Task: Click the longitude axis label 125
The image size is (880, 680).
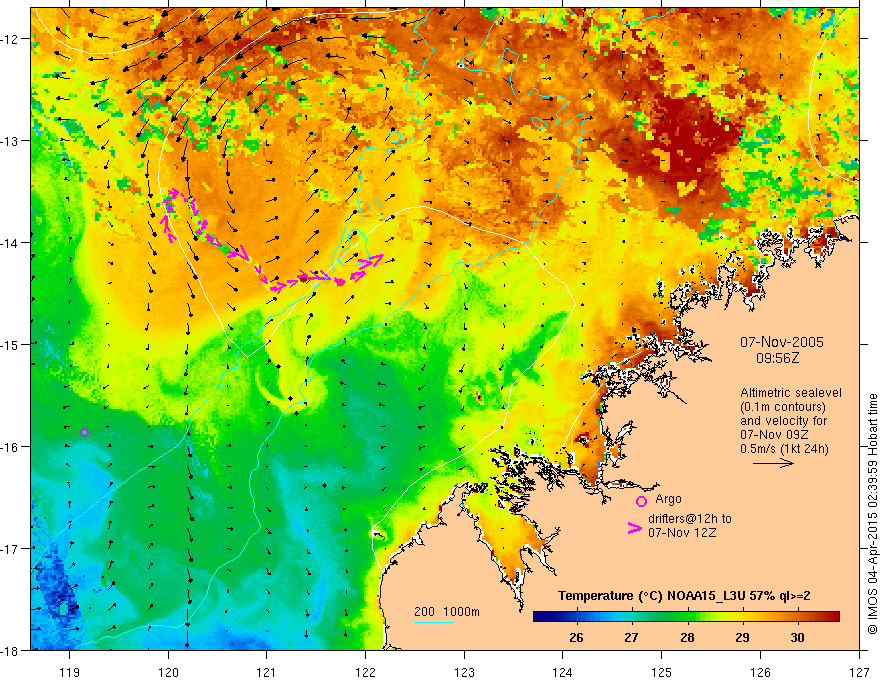Action: [662, 672]
